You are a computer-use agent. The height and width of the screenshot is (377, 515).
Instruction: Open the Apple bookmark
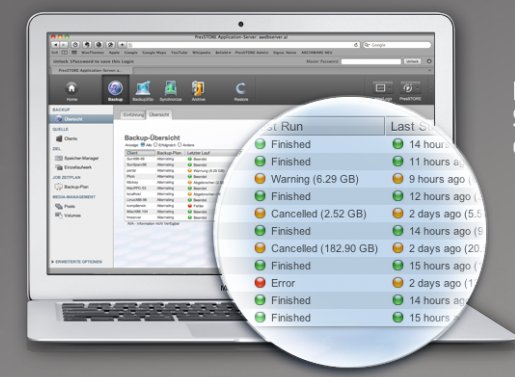pos(114,53)
